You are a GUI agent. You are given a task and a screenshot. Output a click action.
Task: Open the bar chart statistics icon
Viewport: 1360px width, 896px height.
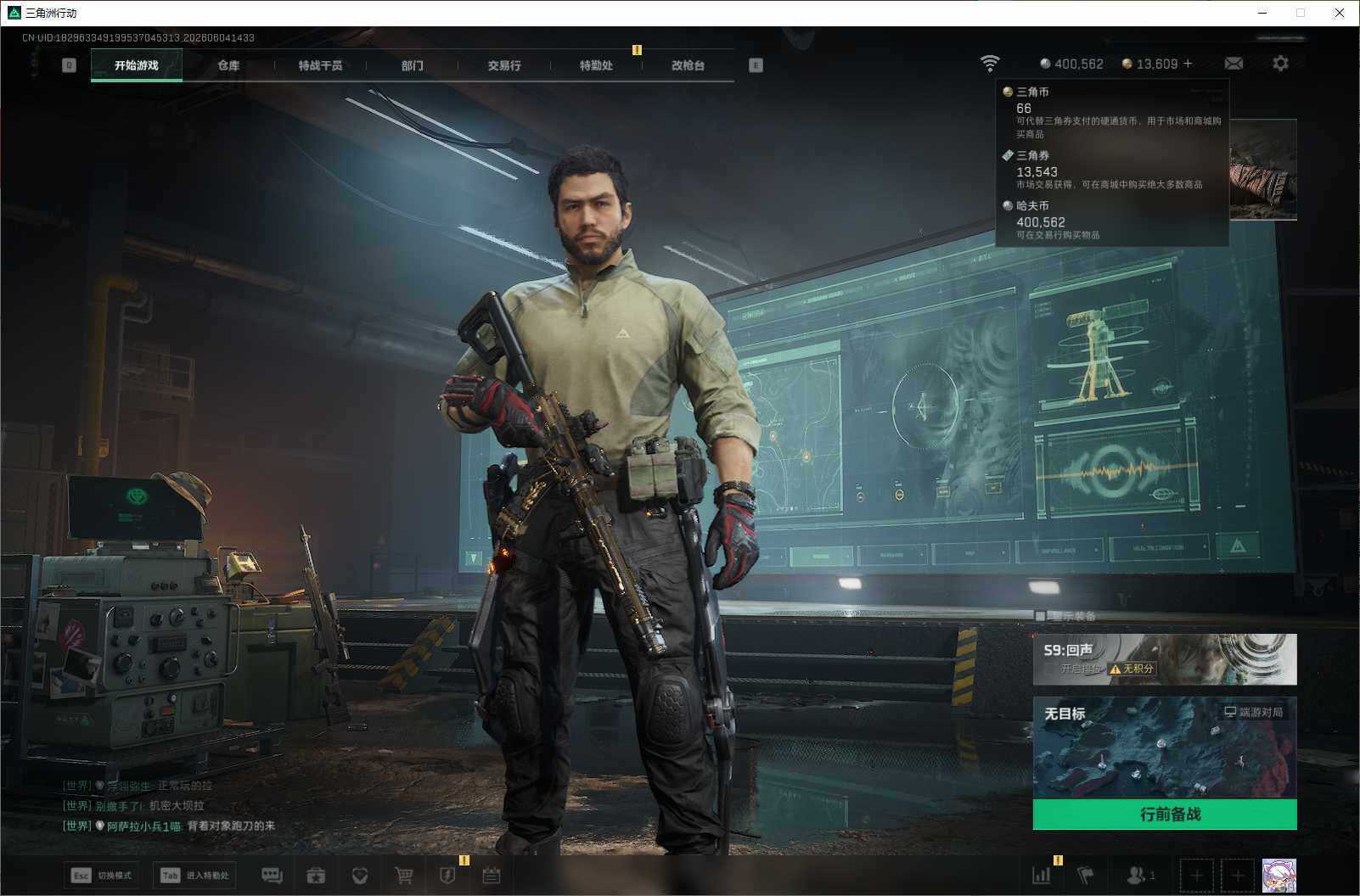(x=1042, y=875)
